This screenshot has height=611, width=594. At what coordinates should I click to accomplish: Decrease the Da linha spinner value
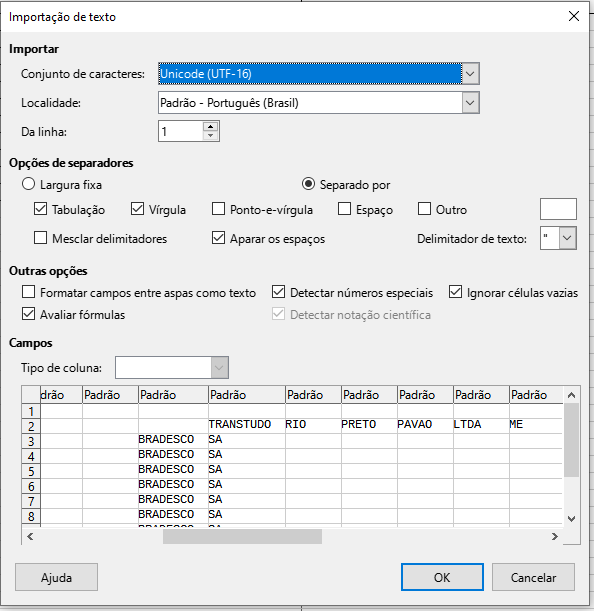210,136
